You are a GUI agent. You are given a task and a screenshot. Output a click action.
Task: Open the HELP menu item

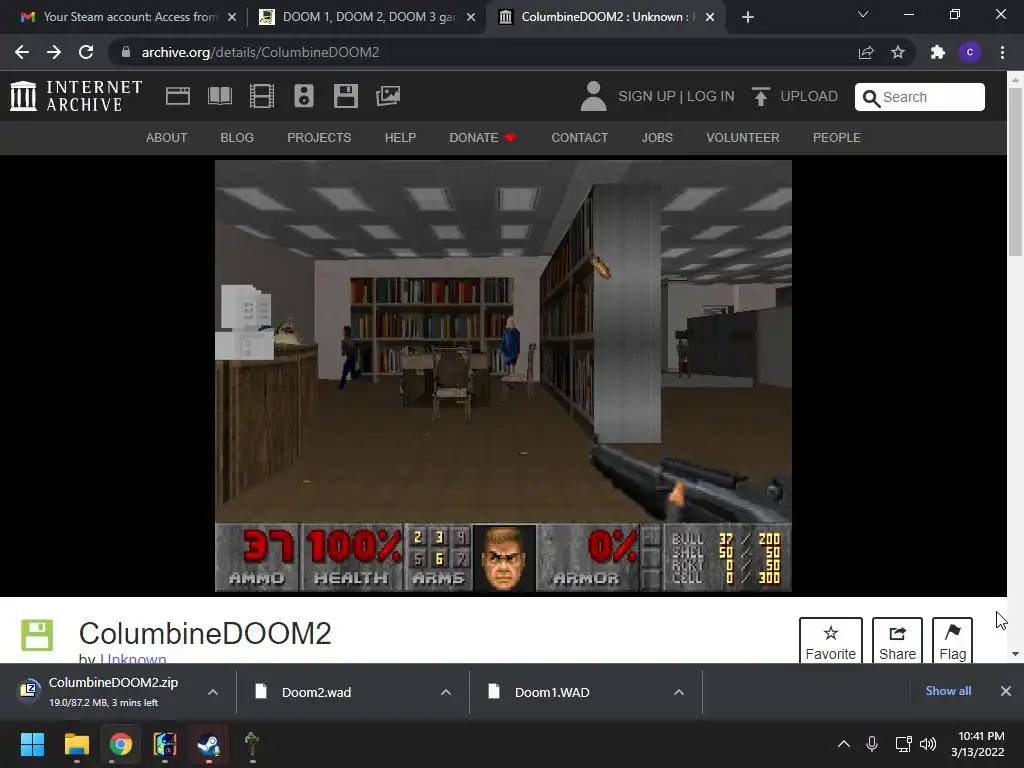tap(400, 138)
